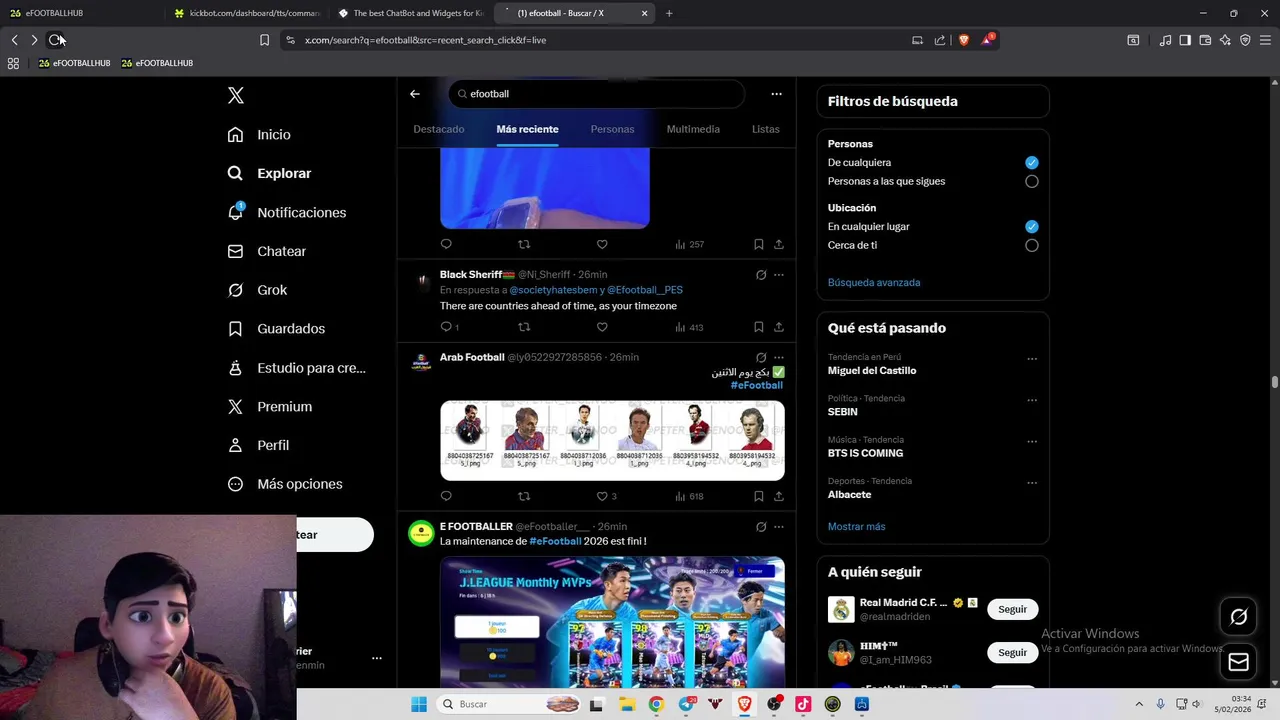Focus the efootball search field
1280x720 pixels.
(x=596, y=94)
